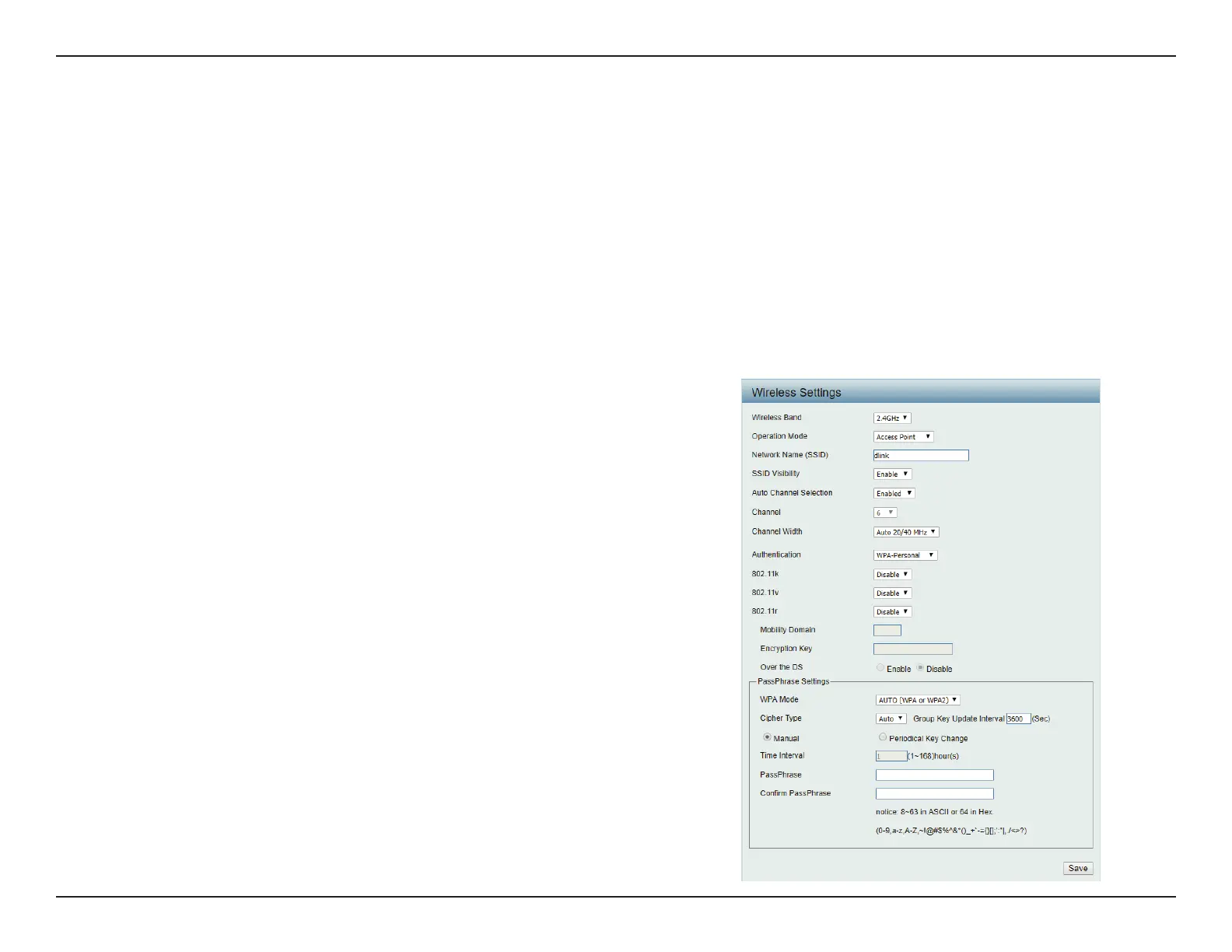Open the 802.11v dropdown

892,593
